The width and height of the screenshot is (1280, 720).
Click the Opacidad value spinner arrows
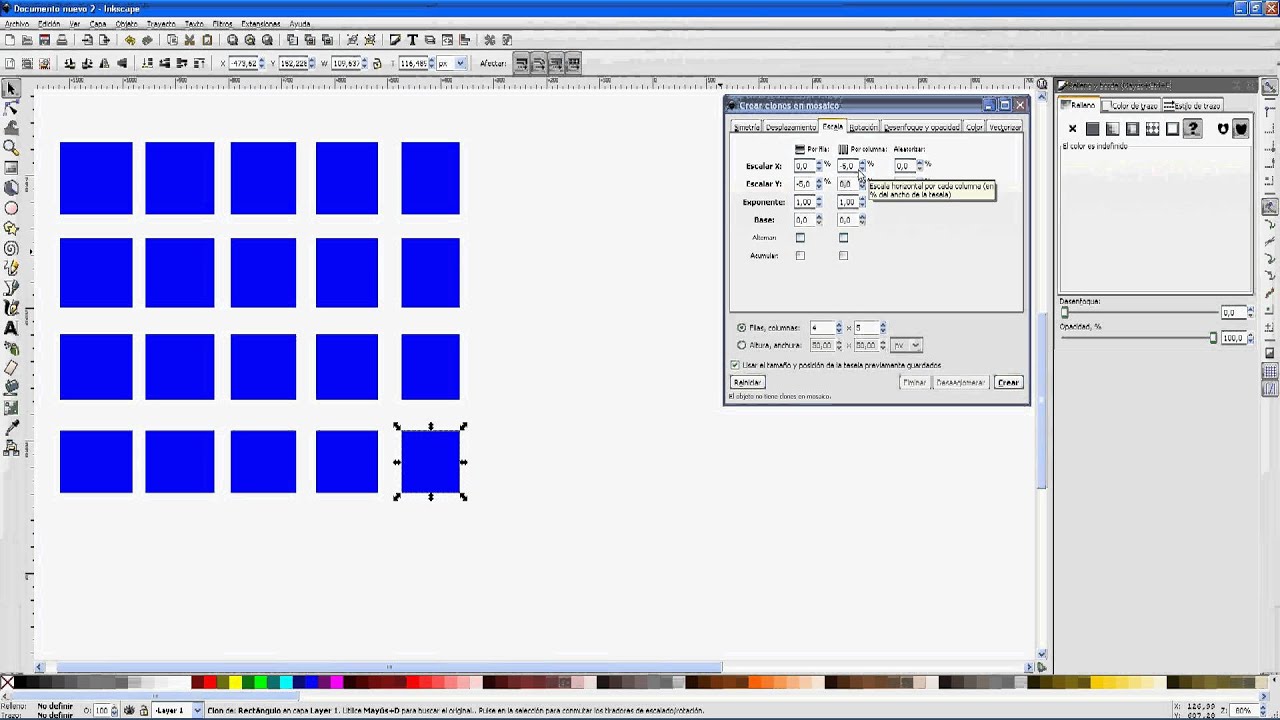(1250, 338)
